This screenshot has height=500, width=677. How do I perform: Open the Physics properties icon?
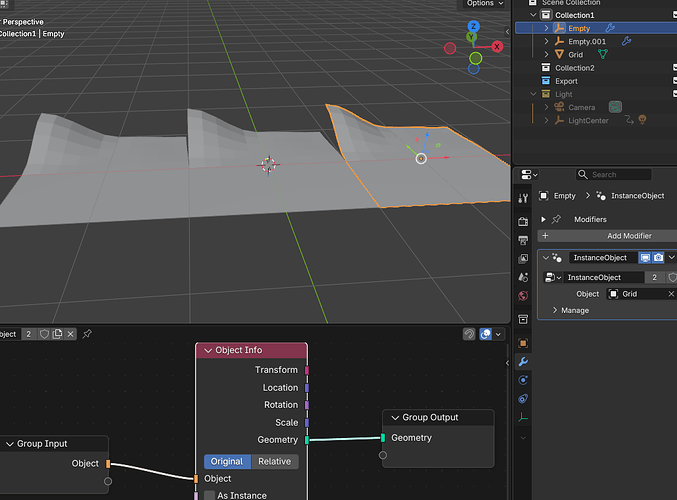point(523,380)
